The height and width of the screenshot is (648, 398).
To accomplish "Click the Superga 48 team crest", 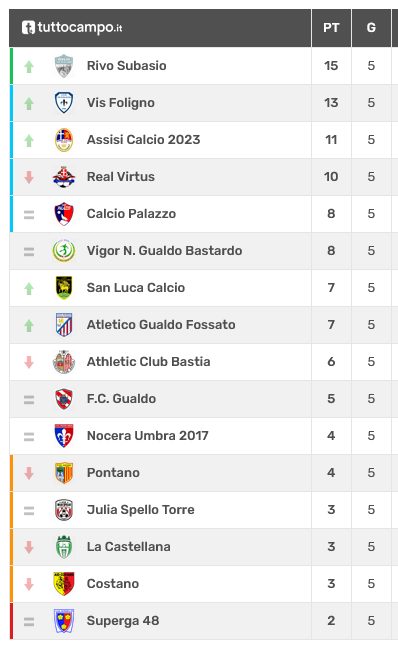I will point(64,621).
